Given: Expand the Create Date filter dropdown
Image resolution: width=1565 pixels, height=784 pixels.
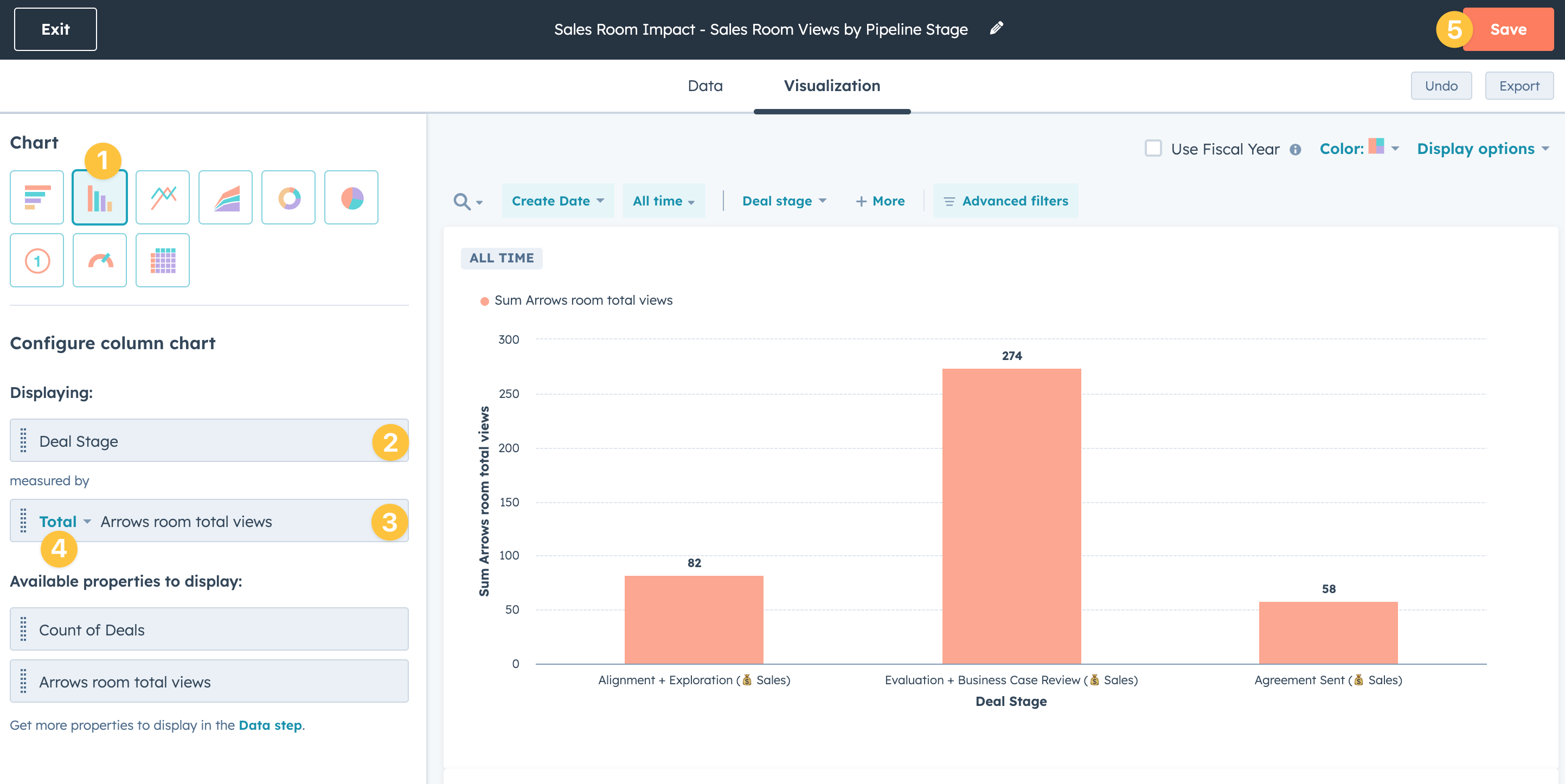Looking at the screenshot, I should click(x=557, y=201).
